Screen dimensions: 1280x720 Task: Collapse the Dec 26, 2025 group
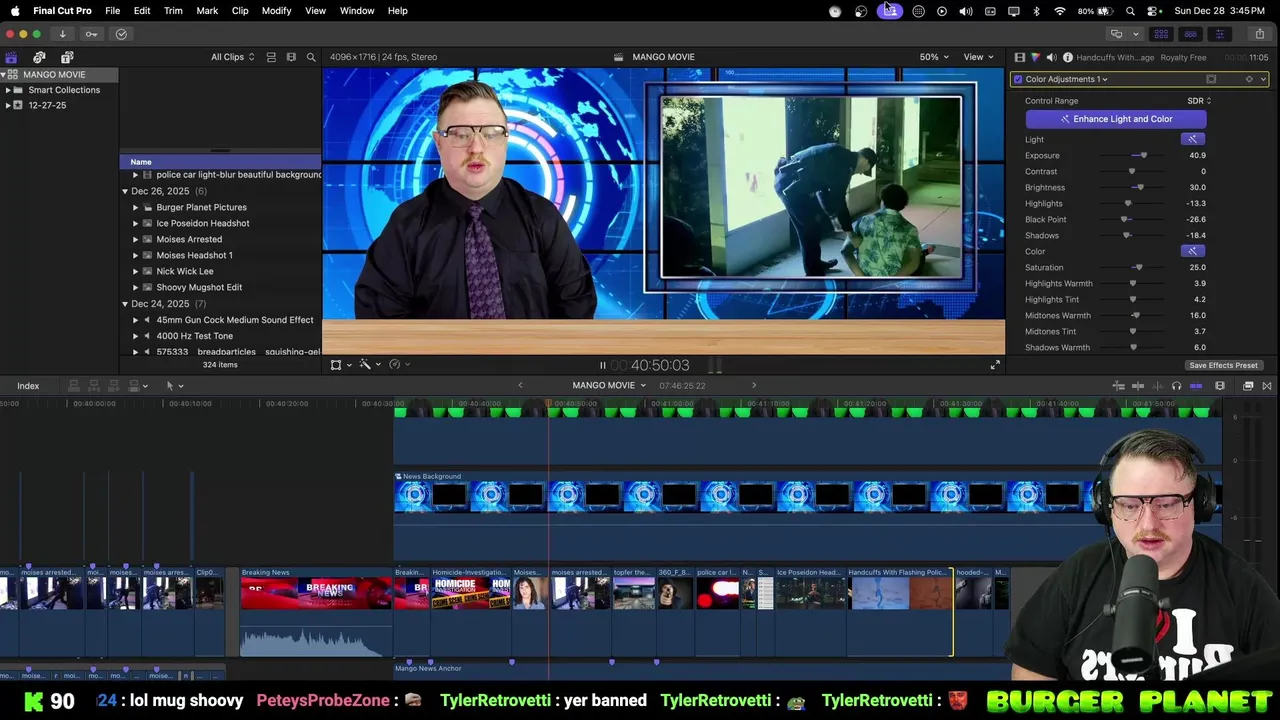tap(125, 191)
